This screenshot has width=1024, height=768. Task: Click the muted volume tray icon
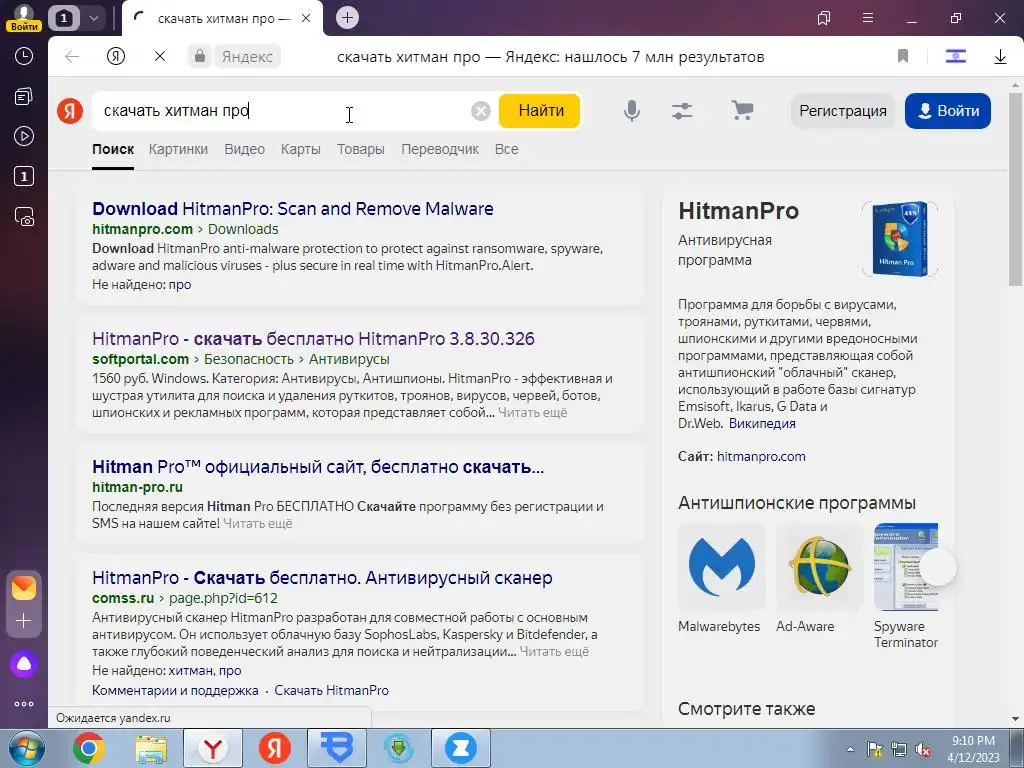pos(923,750)
